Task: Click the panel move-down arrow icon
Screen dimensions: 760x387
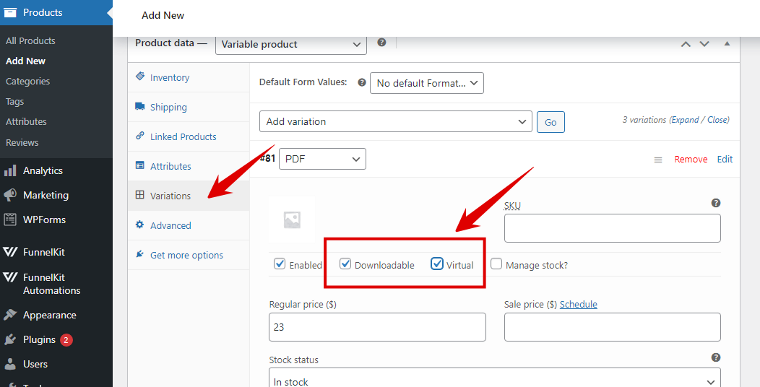Action: (x=704, y=44)
